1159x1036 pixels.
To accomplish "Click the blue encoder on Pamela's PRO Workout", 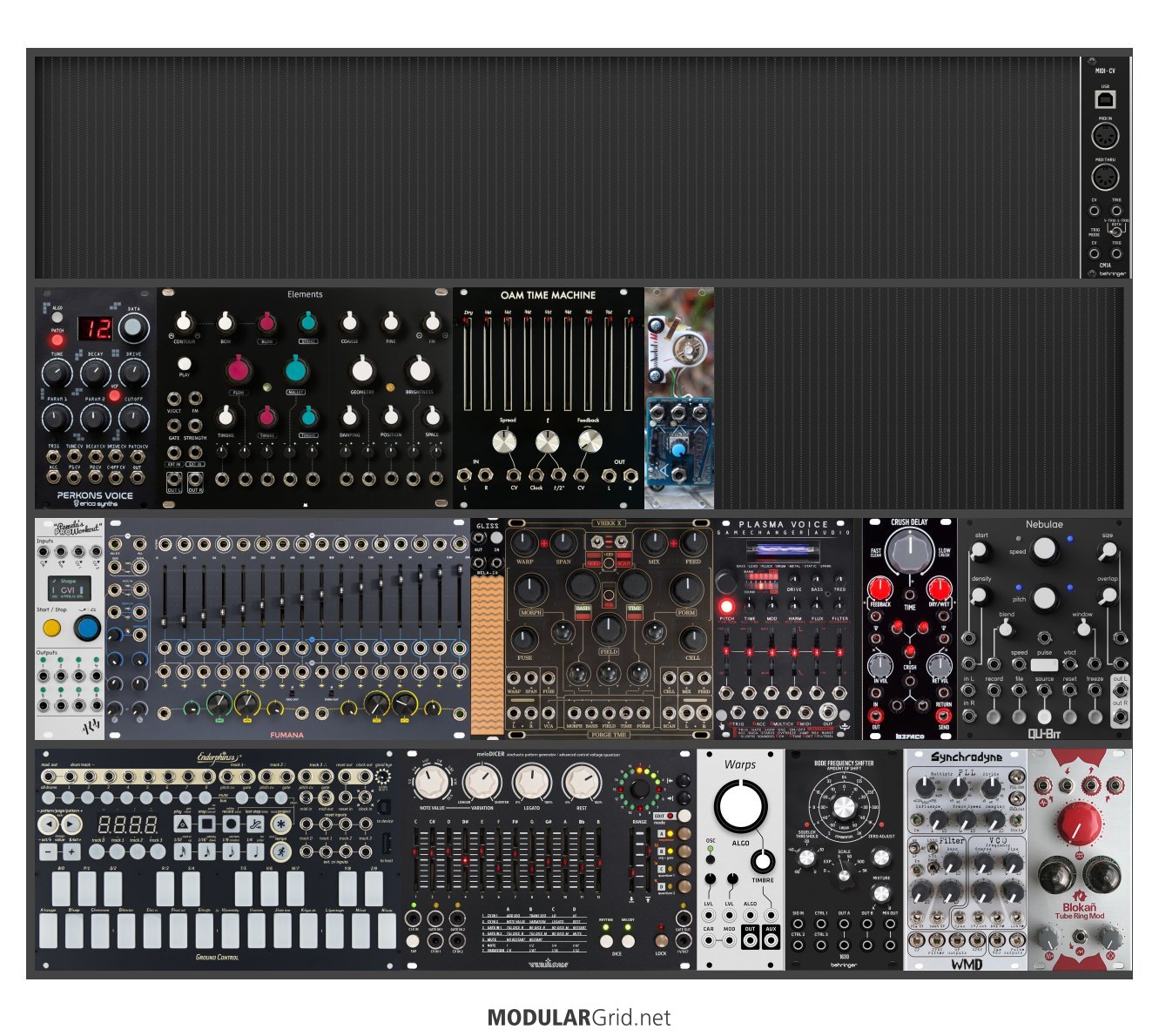I will (86, 628).
